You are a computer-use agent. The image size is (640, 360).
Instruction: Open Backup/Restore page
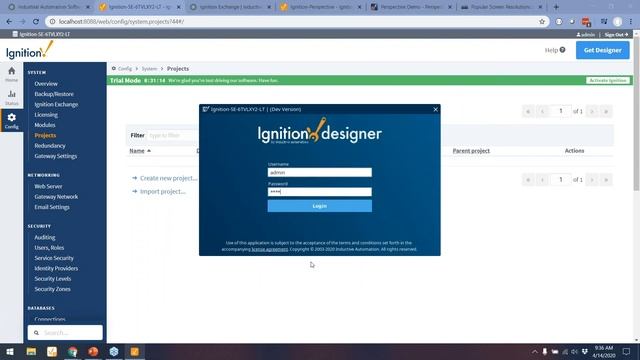tap(54, 94)
